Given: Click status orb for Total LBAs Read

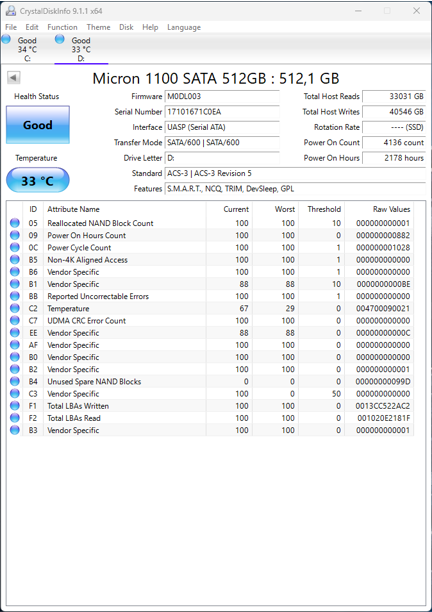Looking at the screenshot, I should (14, 418).
